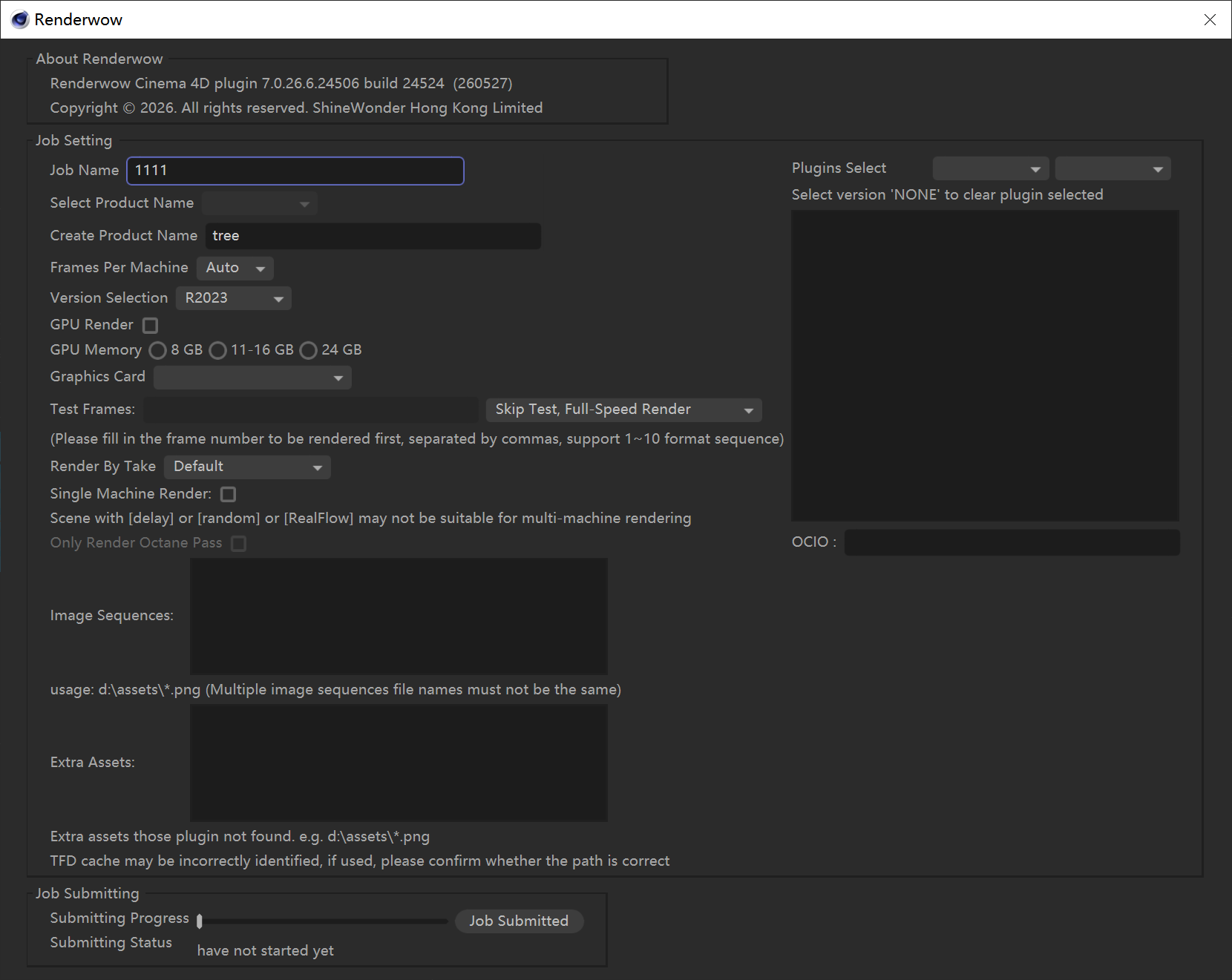
Task: Open the Graphics Card dropdown
Action: click(x=252, y=378)
